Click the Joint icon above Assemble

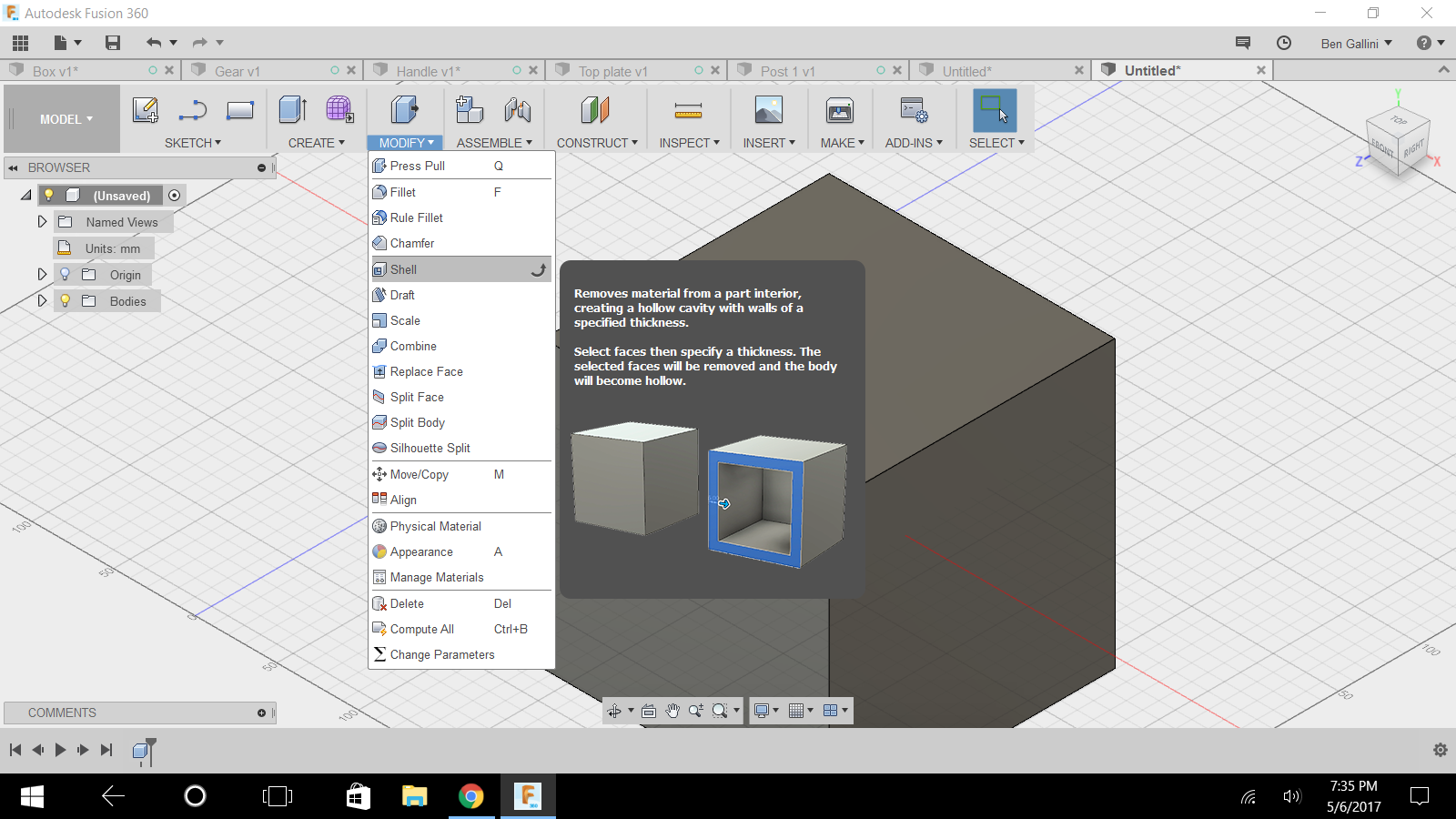pos(518,110)
